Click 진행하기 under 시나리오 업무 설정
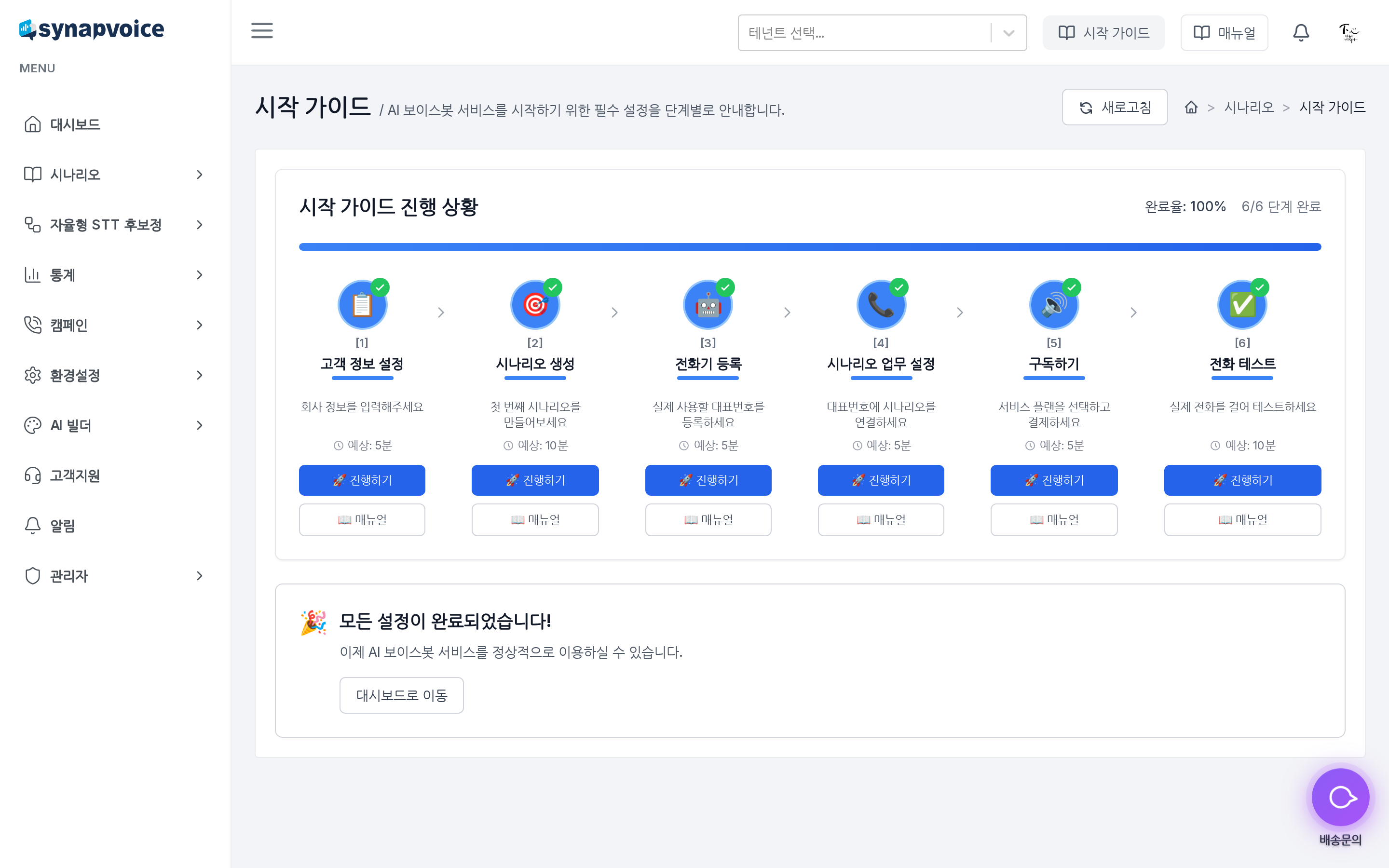The height and width of the screenshot is (868, 1389). (x=881, y=480)
